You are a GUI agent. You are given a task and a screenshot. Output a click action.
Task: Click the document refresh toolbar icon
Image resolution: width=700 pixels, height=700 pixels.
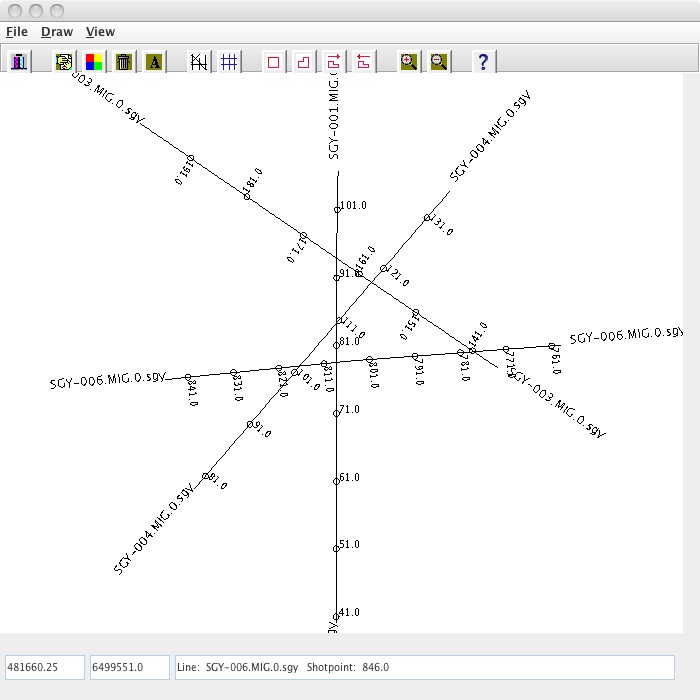click(x=64, y=62)
